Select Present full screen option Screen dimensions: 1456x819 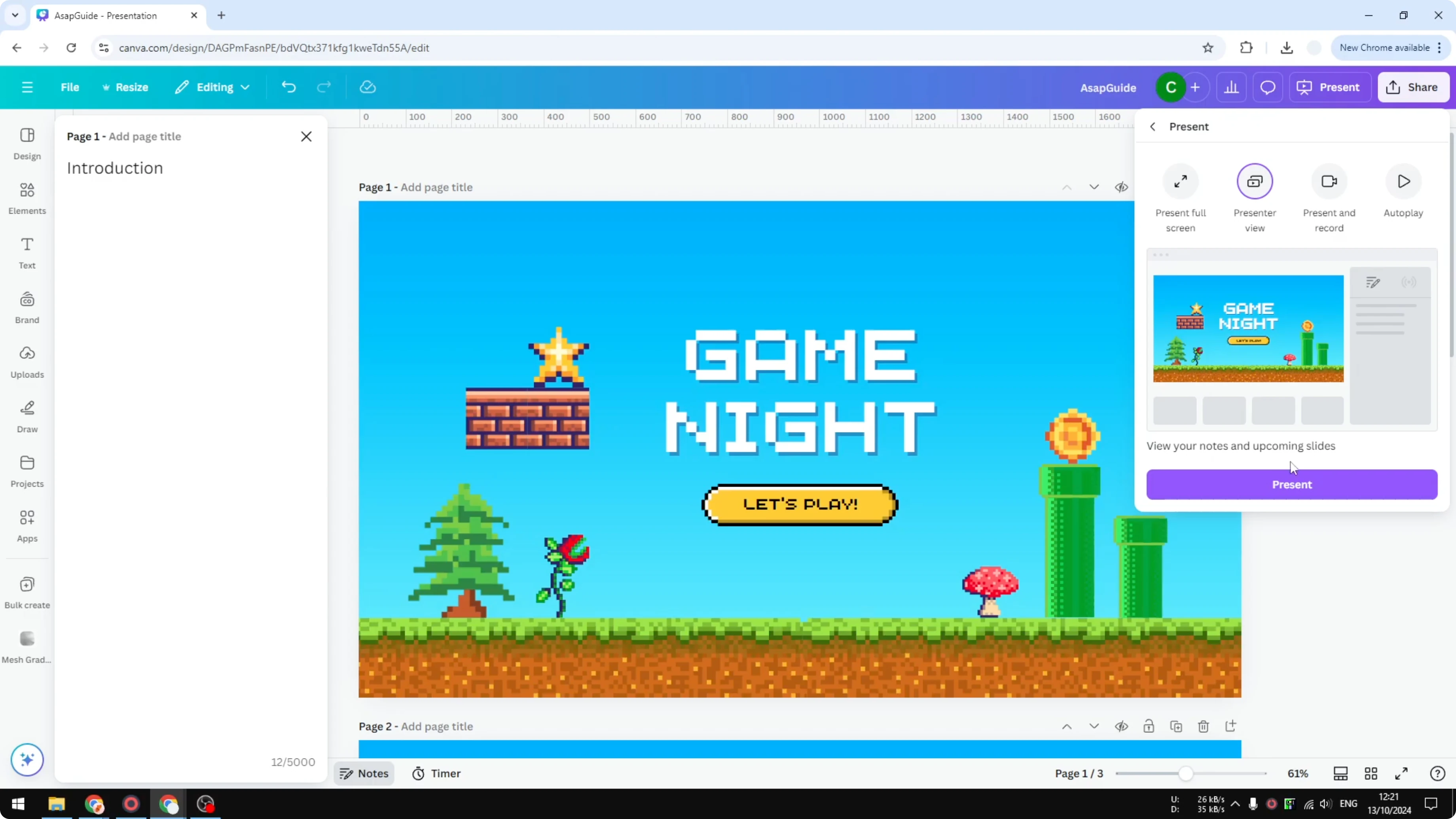(x=1181, y=198)
